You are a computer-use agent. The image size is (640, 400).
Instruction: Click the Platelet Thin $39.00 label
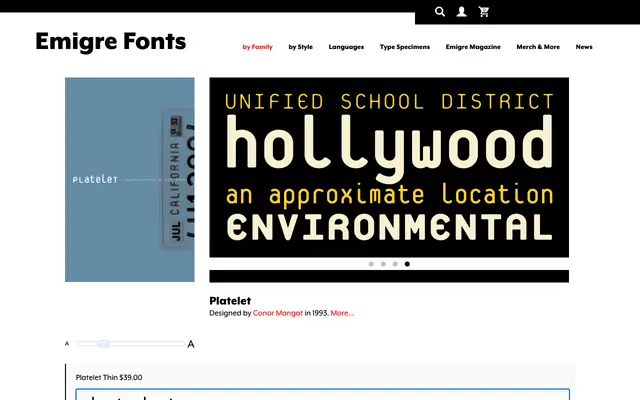109,378
